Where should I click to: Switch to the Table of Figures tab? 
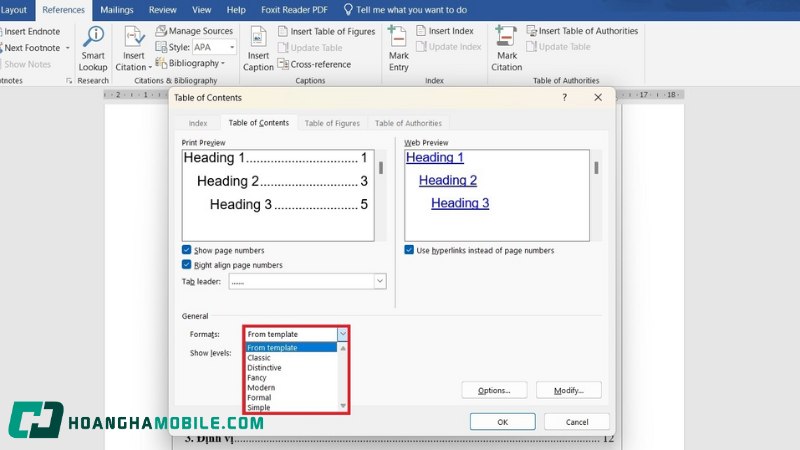click(332, 123)
